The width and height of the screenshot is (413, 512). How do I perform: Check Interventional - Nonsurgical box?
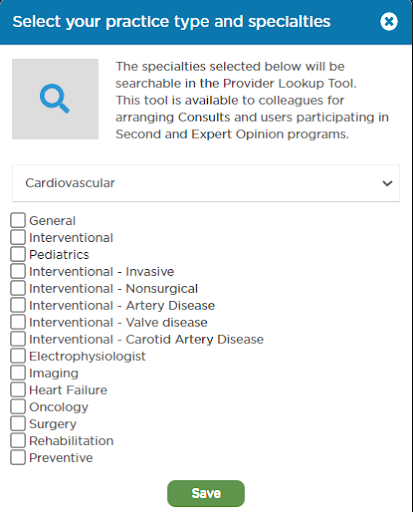click(x=18, y=288)
